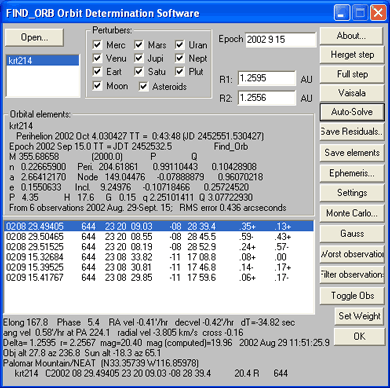Select observation row 0209 15.41767
The height and width of the screenshot is (388, 390).
point(159,277)
